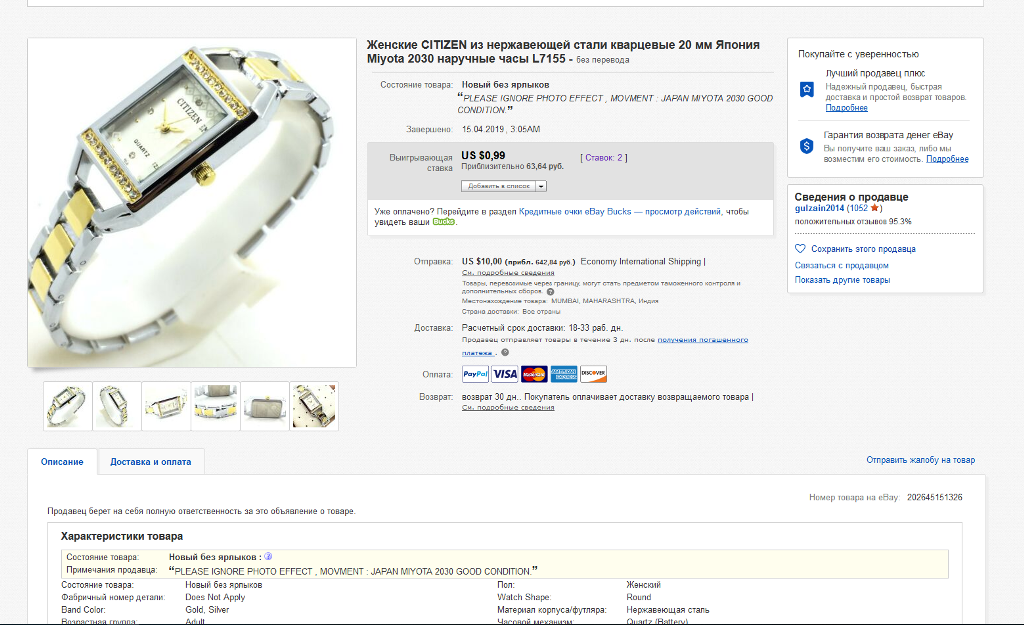The width and height of the screenshot is (1024, 625).
Task: Click the Discover card icon
Action: 593,374
